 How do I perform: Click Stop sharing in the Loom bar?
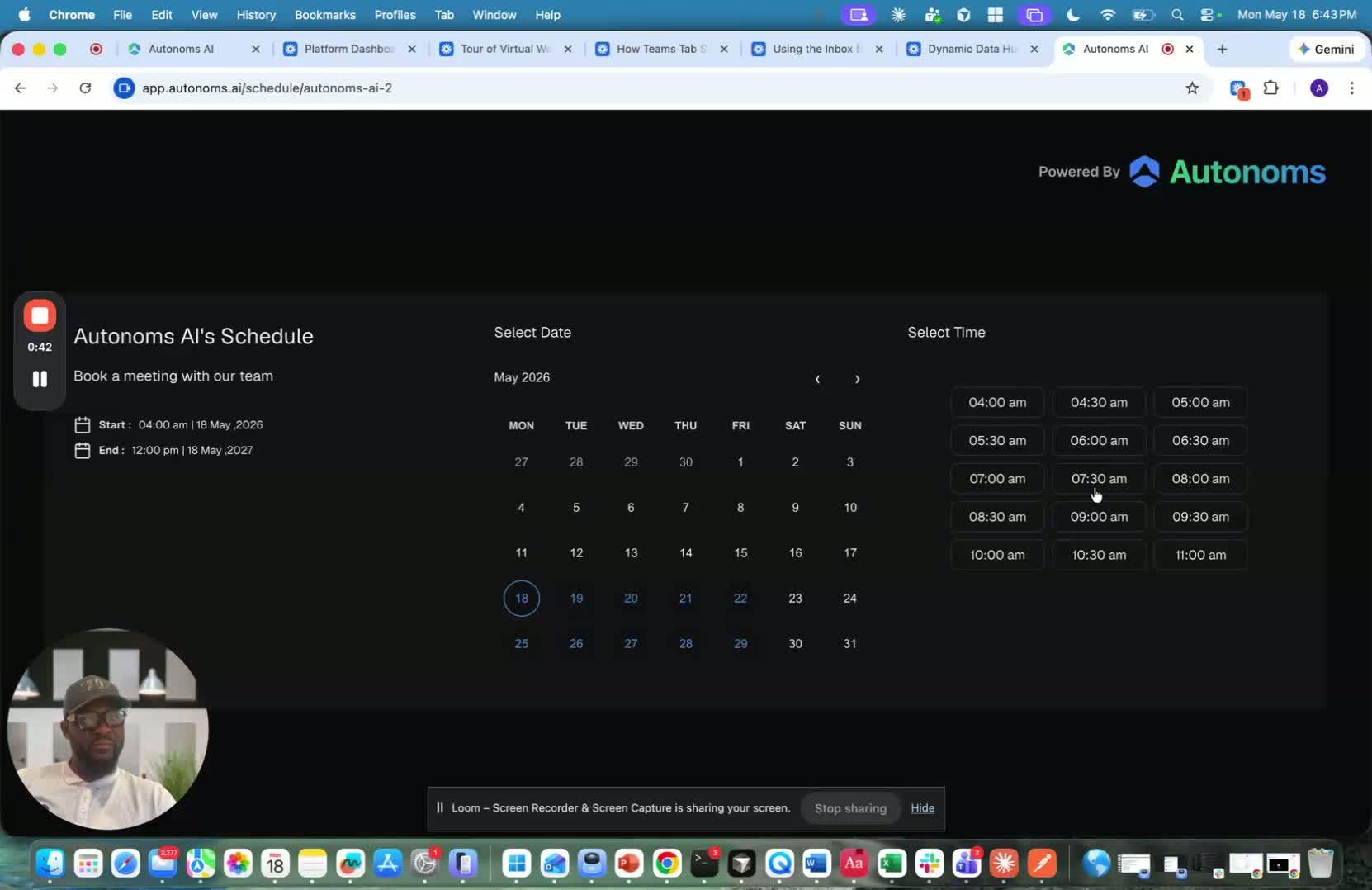(850, 808)
